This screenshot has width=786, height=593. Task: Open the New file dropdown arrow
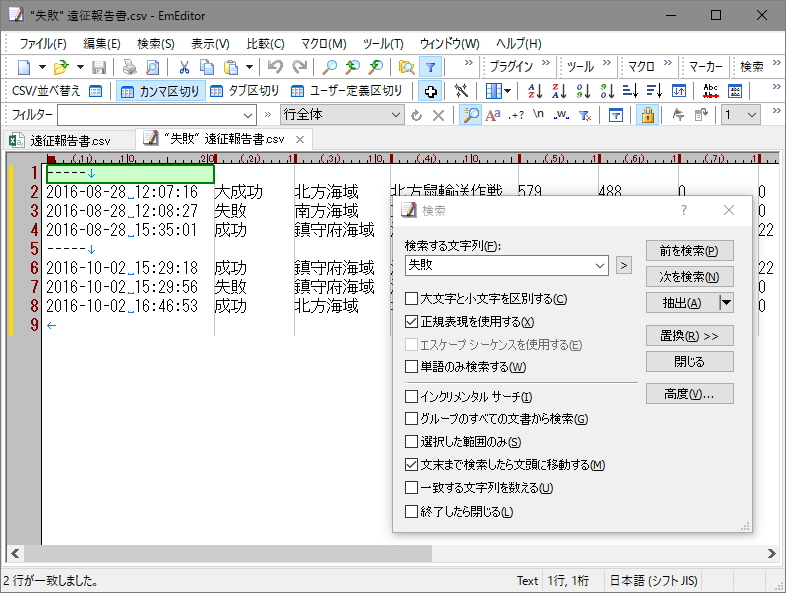42,67
